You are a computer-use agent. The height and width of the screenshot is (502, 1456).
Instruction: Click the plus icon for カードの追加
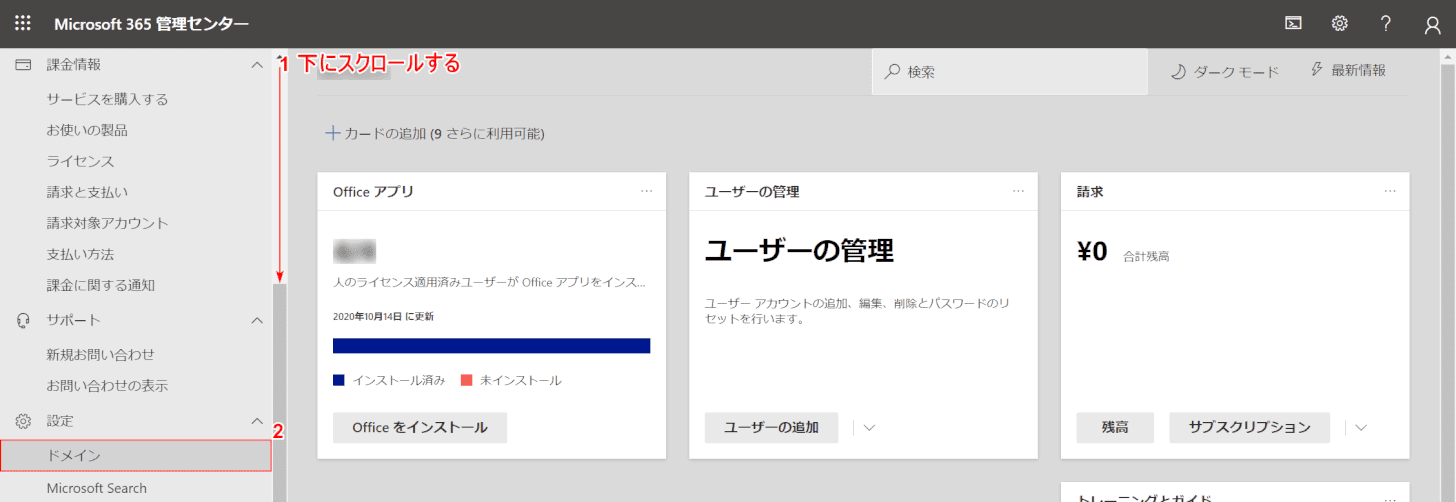pyautogui.click(x=332, y=133)
